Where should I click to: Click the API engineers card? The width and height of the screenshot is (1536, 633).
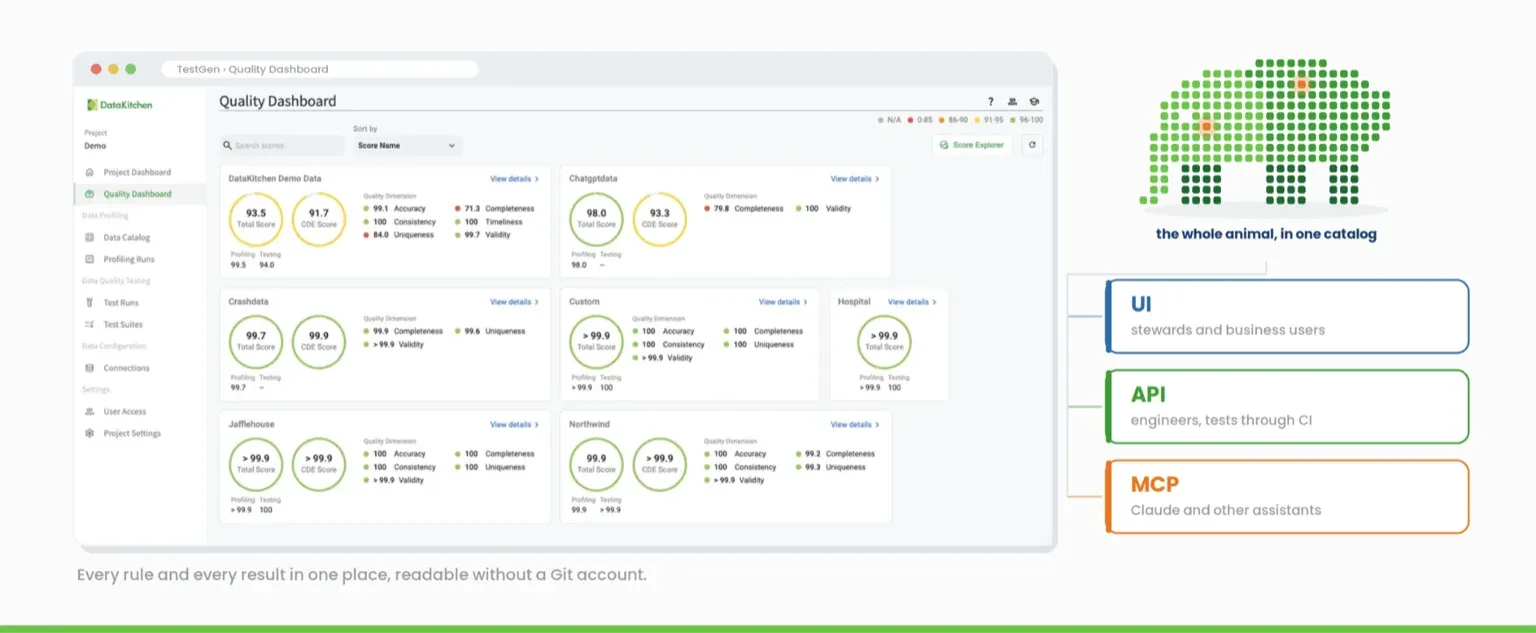coord(1288,406)
